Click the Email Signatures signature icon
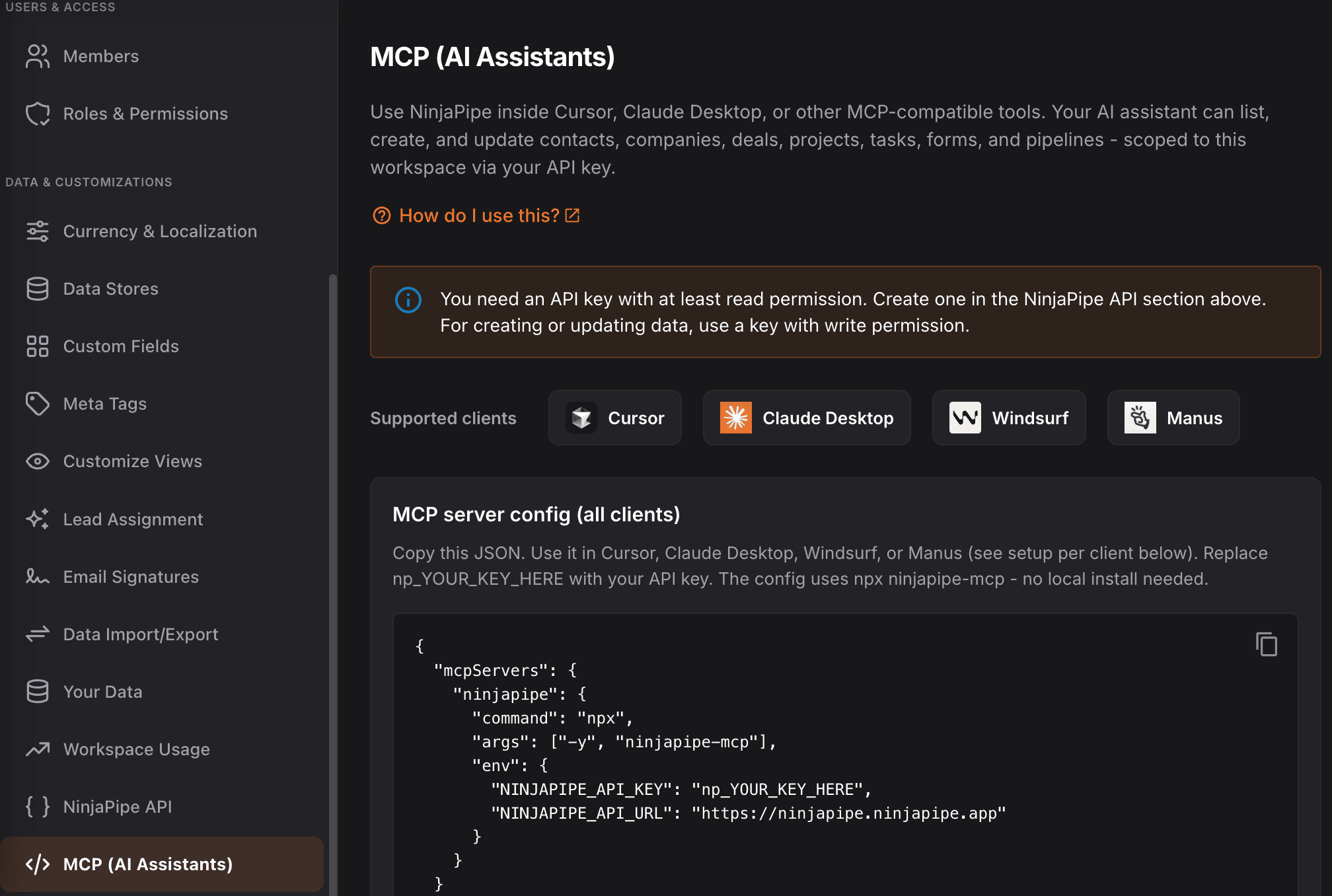The width and height of the screenshot is (1332, 896). click(38, 576)
